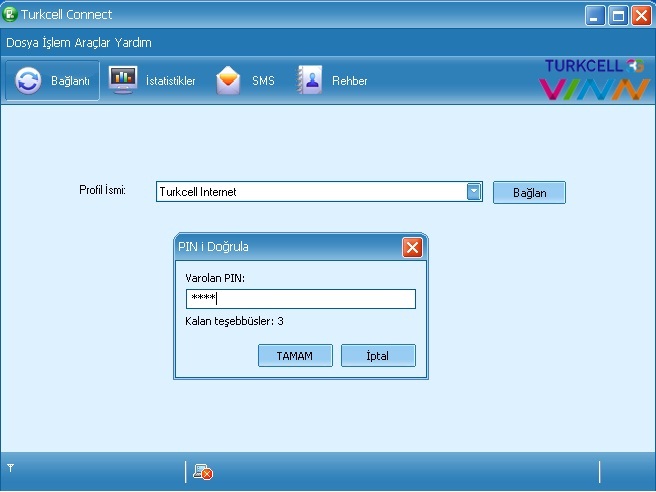Cancel with the İptal button
This screenshot has width=656, height=492.
tap(378, 356)
